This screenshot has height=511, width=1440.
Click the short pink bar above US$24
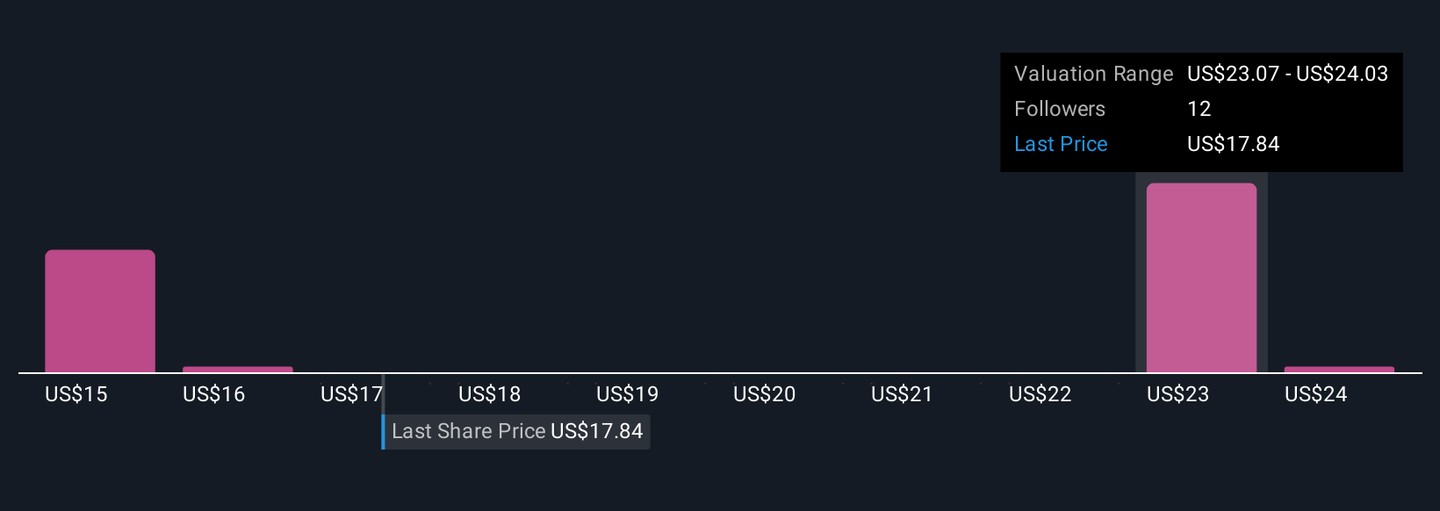pyautogui.click(x=1339, y=369)
